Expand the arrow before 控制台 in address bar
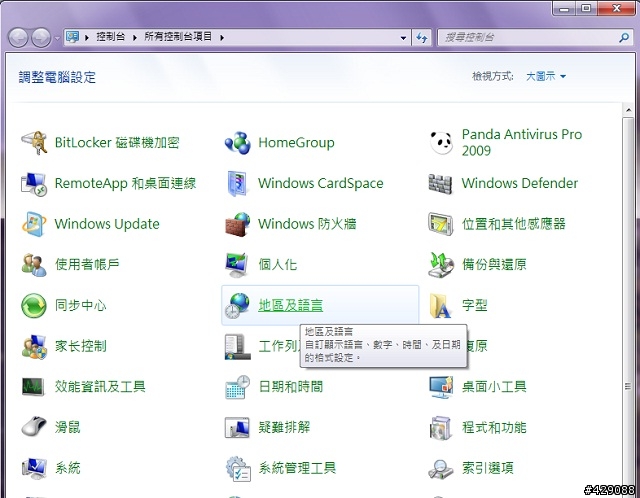Viewport: 640px width, 498px height. tap(87, 38)
